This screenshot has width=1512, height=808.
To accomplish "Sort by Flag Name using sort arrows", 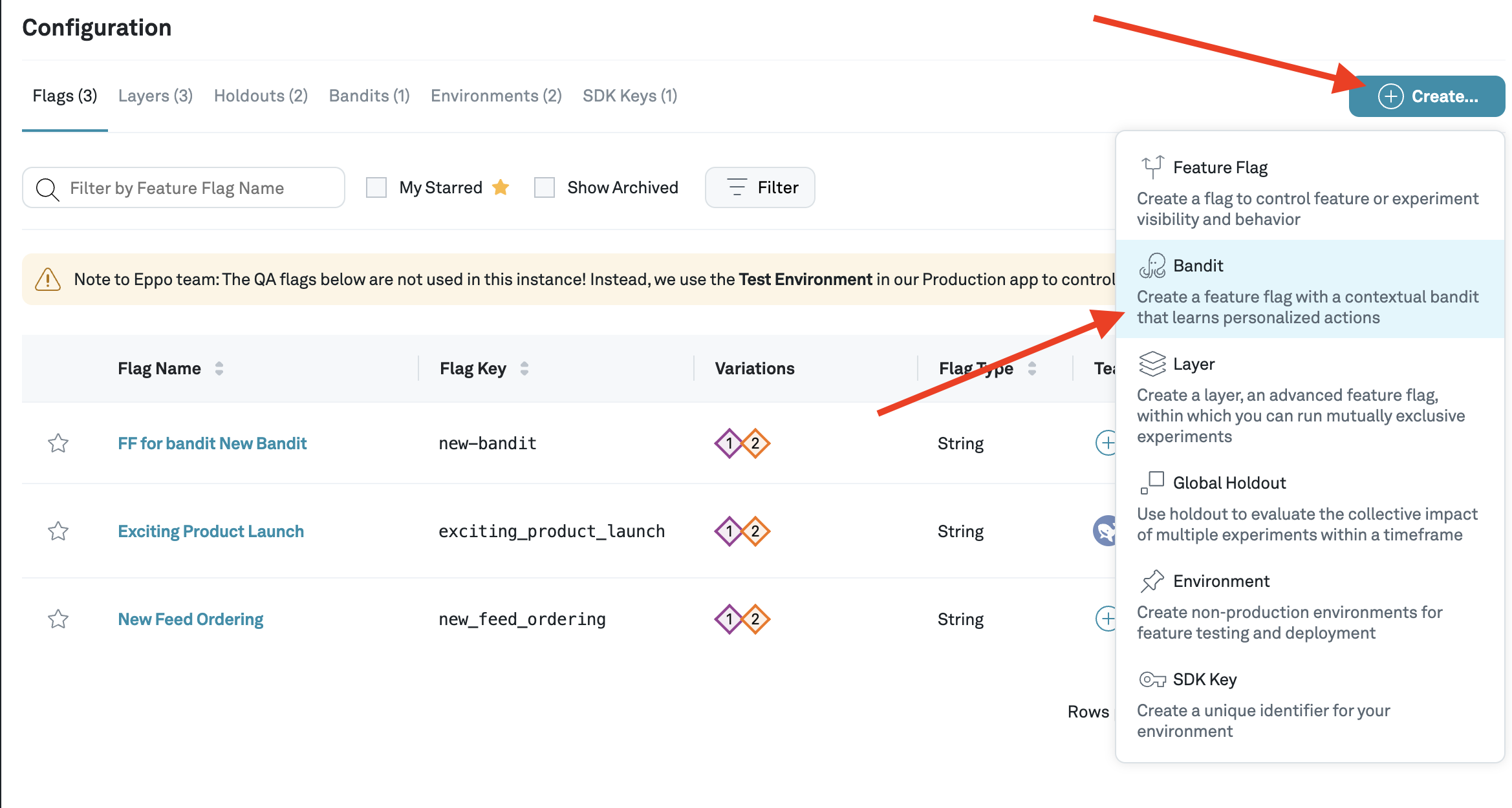I will click(219, 368).
